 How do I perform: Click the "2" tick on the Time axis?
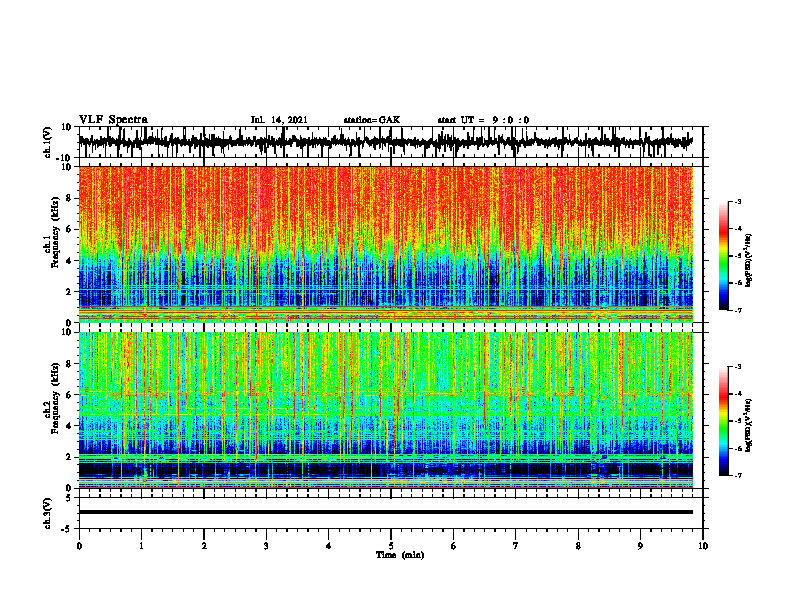(204, 546)
